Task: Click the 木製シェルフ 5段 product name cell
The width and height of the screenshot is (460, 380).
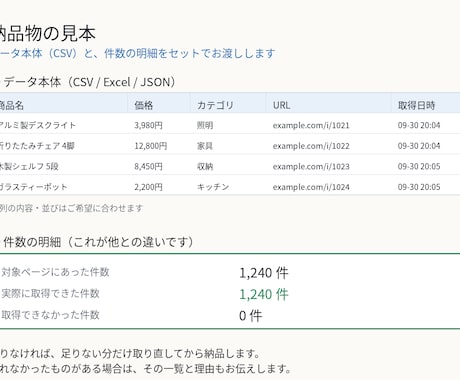Action: tap(29, 166)
